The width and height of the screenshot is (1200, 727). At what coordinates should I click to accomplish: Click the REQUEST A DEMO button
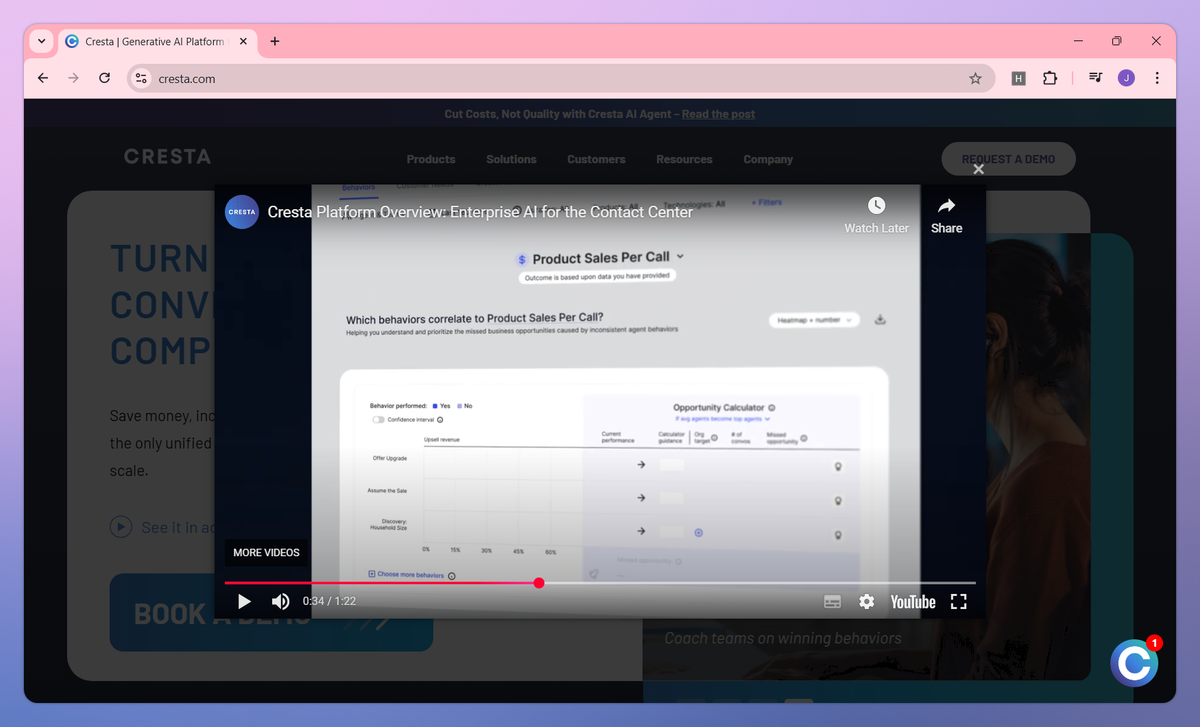(x=1008, y=159)
